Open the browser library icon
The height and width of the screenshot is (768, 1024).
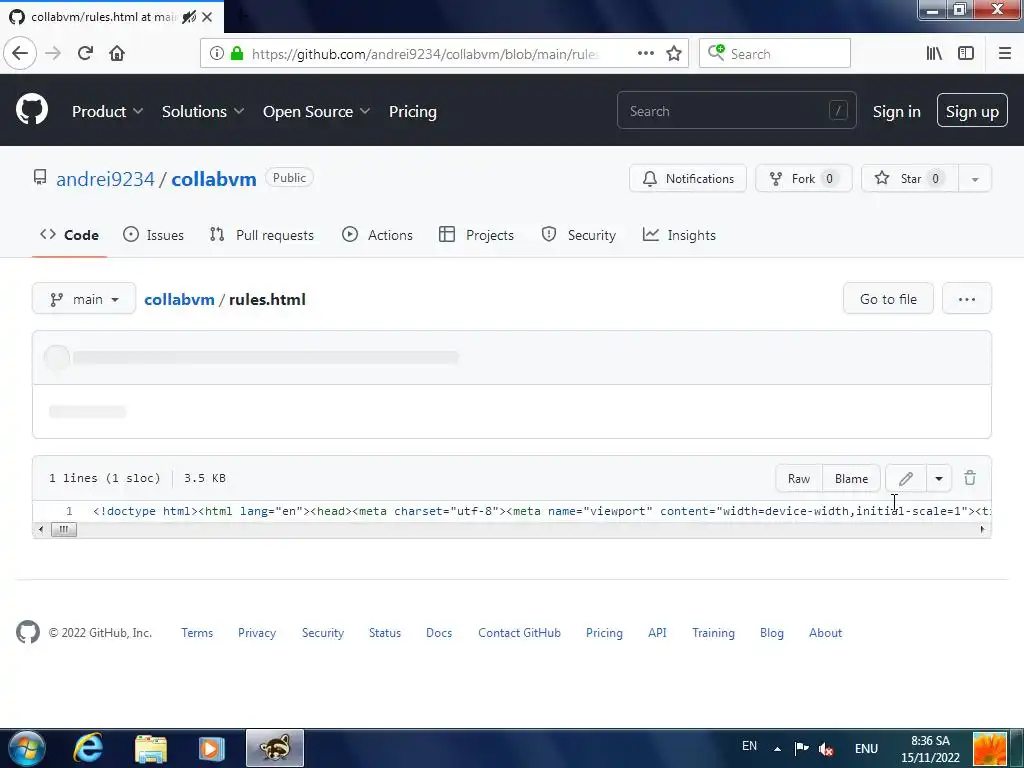coord(934,54)
